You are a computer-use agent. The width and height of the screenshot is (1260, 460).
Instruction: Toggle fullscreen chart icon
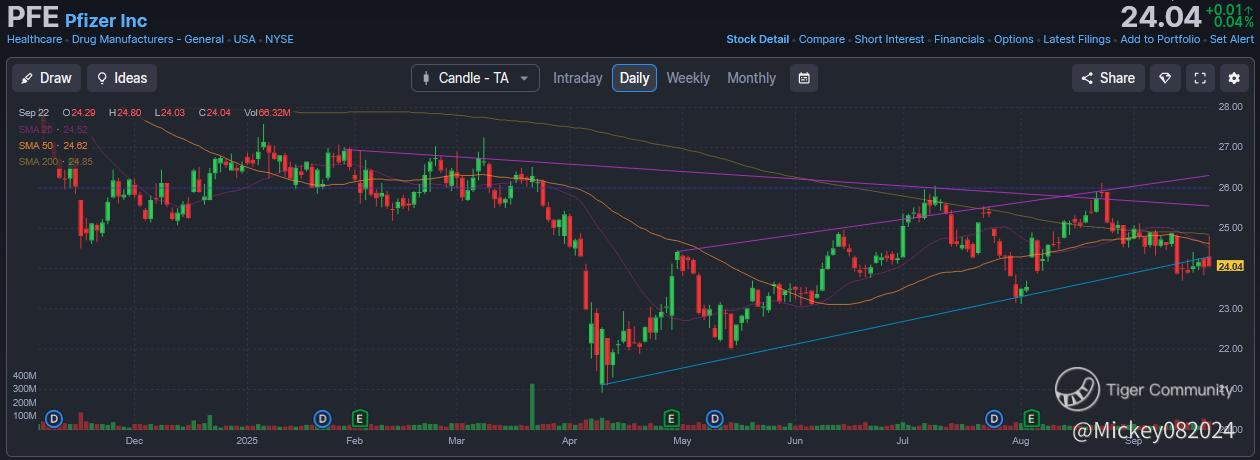[x=1200, y=78]
